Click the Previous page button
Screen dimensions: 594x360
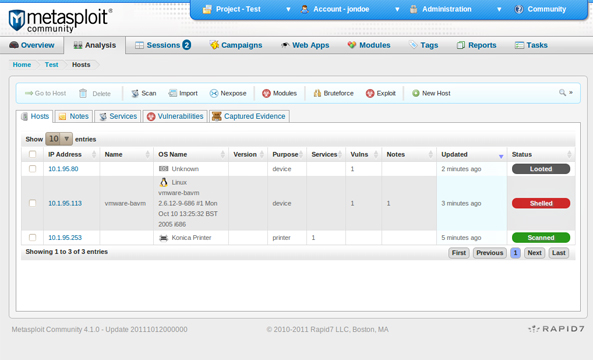point(489,253)
